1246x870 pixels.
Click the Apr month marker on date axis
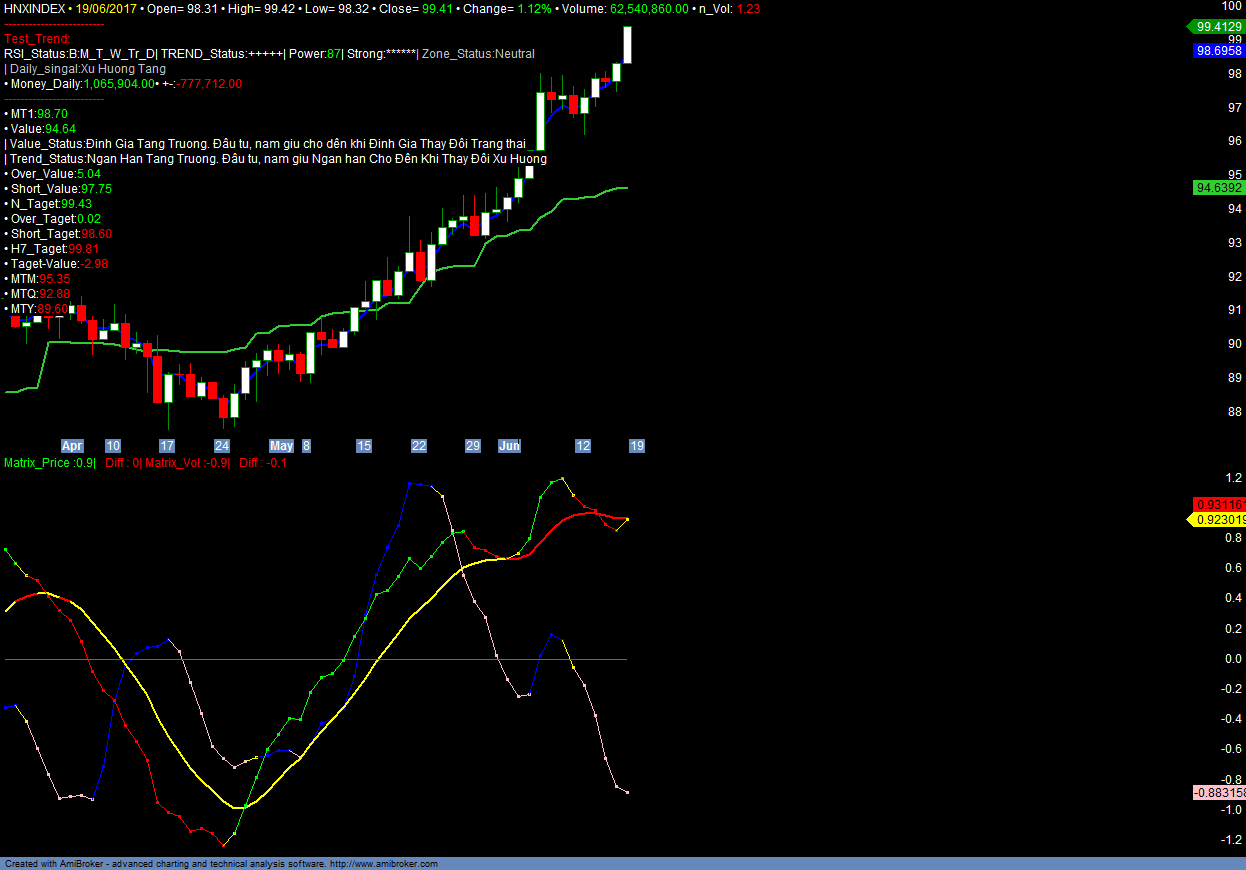(x=72, y=446)
